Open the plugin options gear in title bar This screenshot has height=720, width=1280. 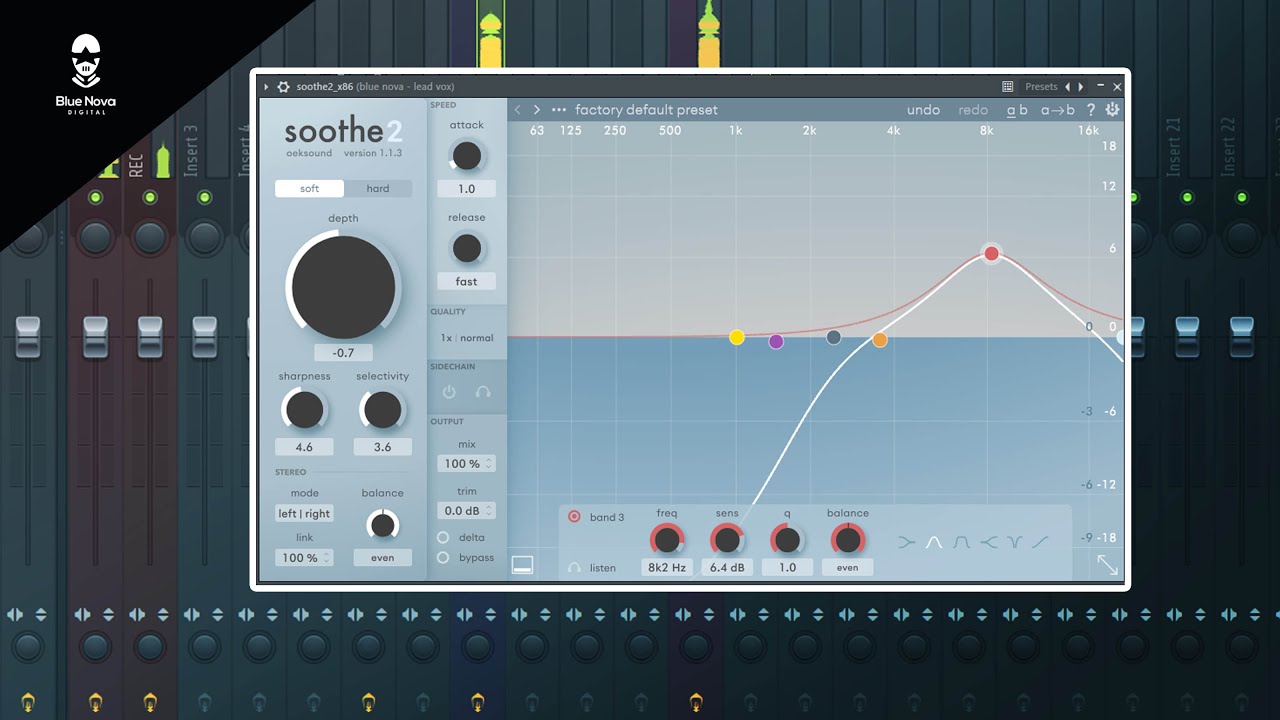point(283,87)
